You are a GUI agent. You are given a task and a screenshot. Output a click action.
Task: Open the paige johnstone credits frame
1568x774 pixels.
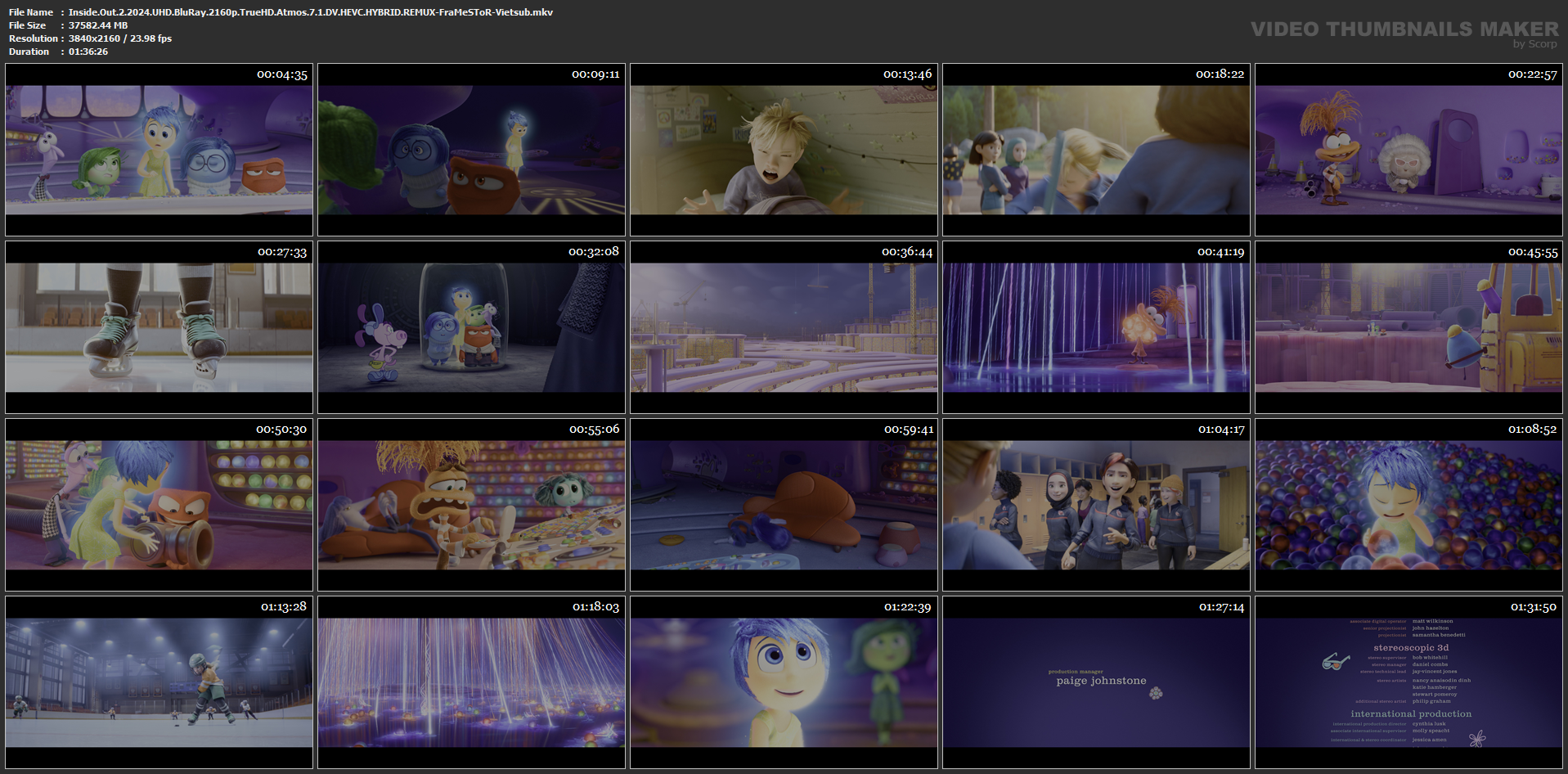pyautogui.click(x=1096, y=682)
